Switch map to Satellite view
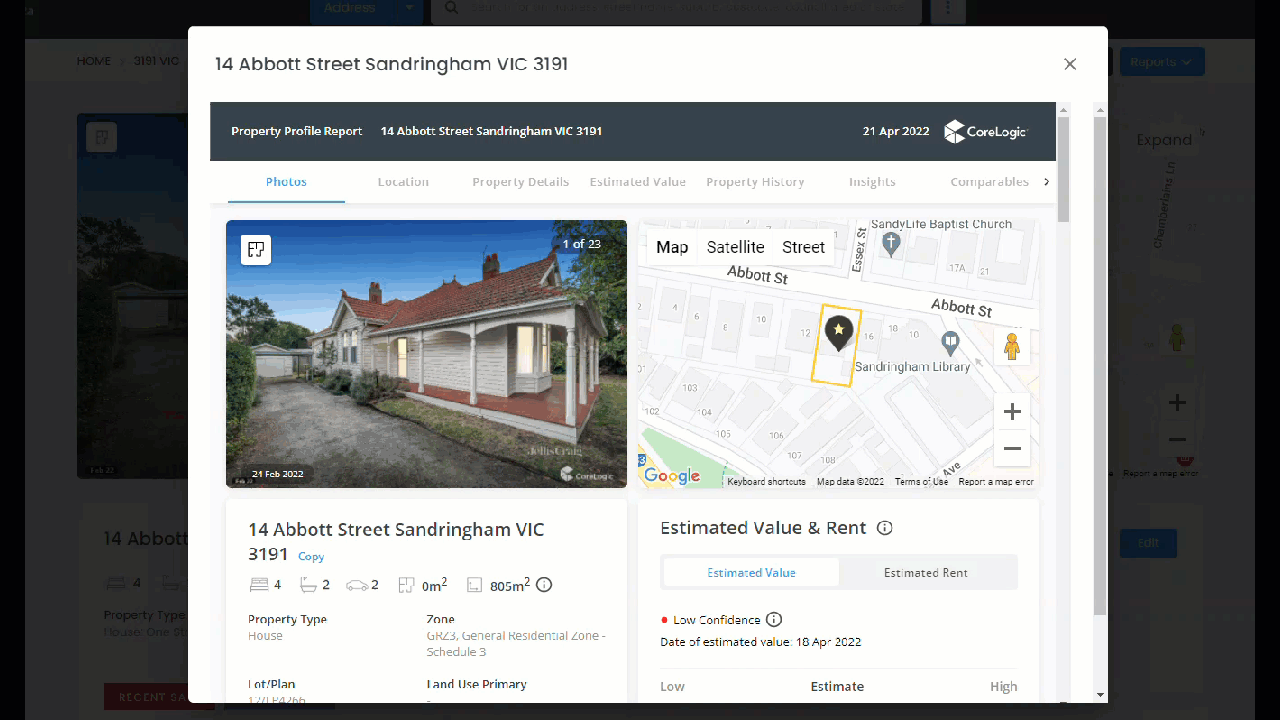The width and height of the screenshot is (1280, 720). [x=735, y=247]
